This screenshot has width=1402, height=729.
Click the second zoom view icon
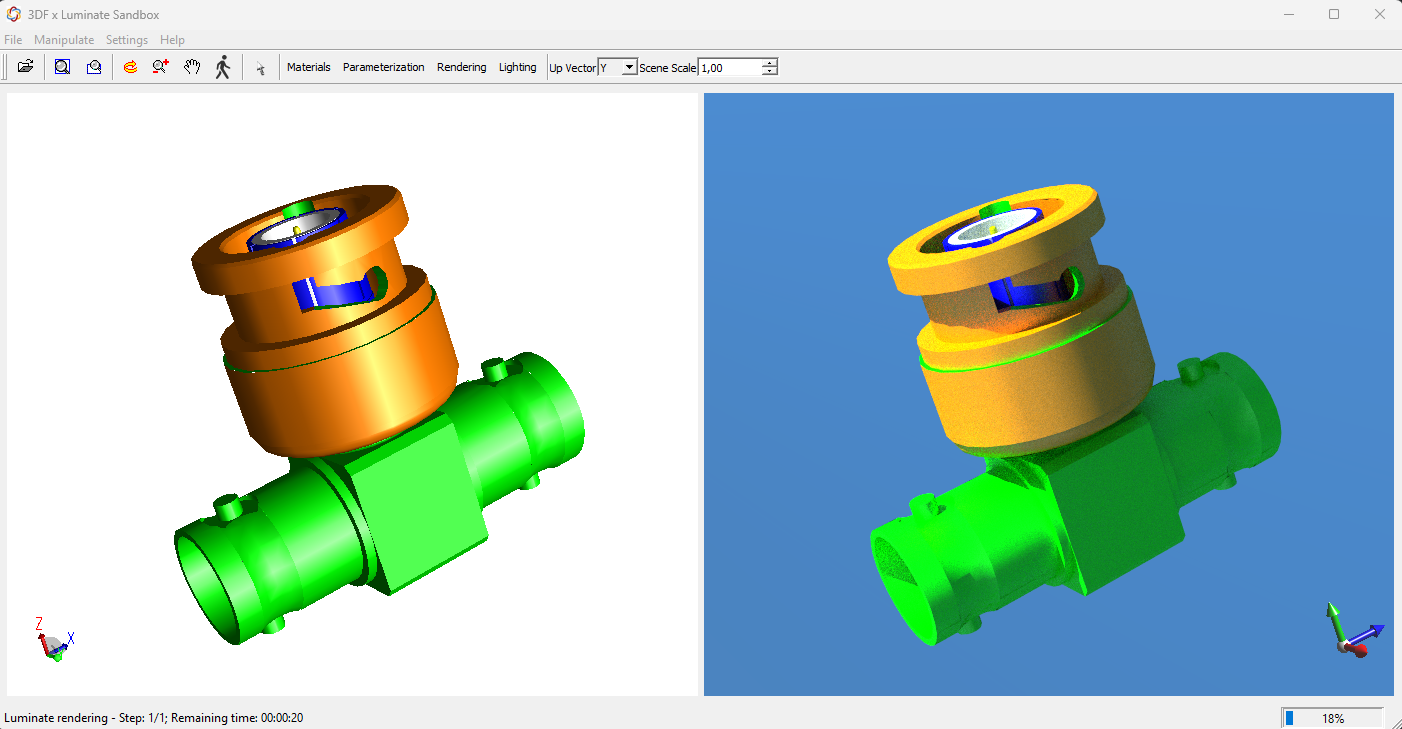point(93,67)
